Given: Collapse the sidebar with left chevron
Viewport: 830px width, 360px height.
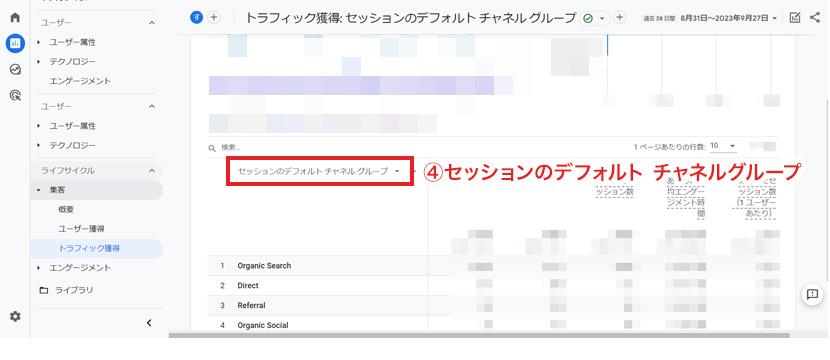Looking at the screenshot, I should click(149, 323).
